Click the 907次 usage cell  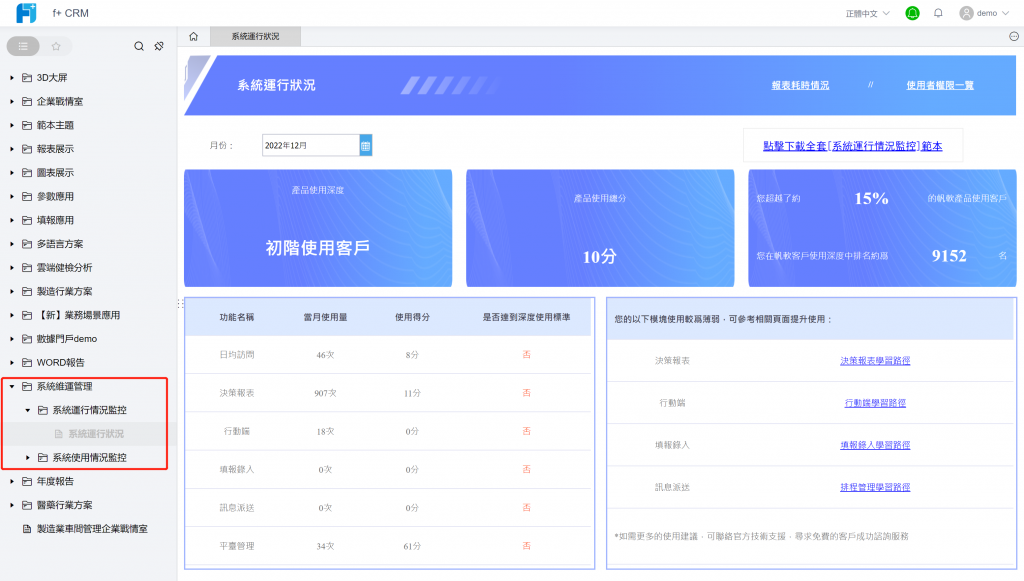(325, 393)
